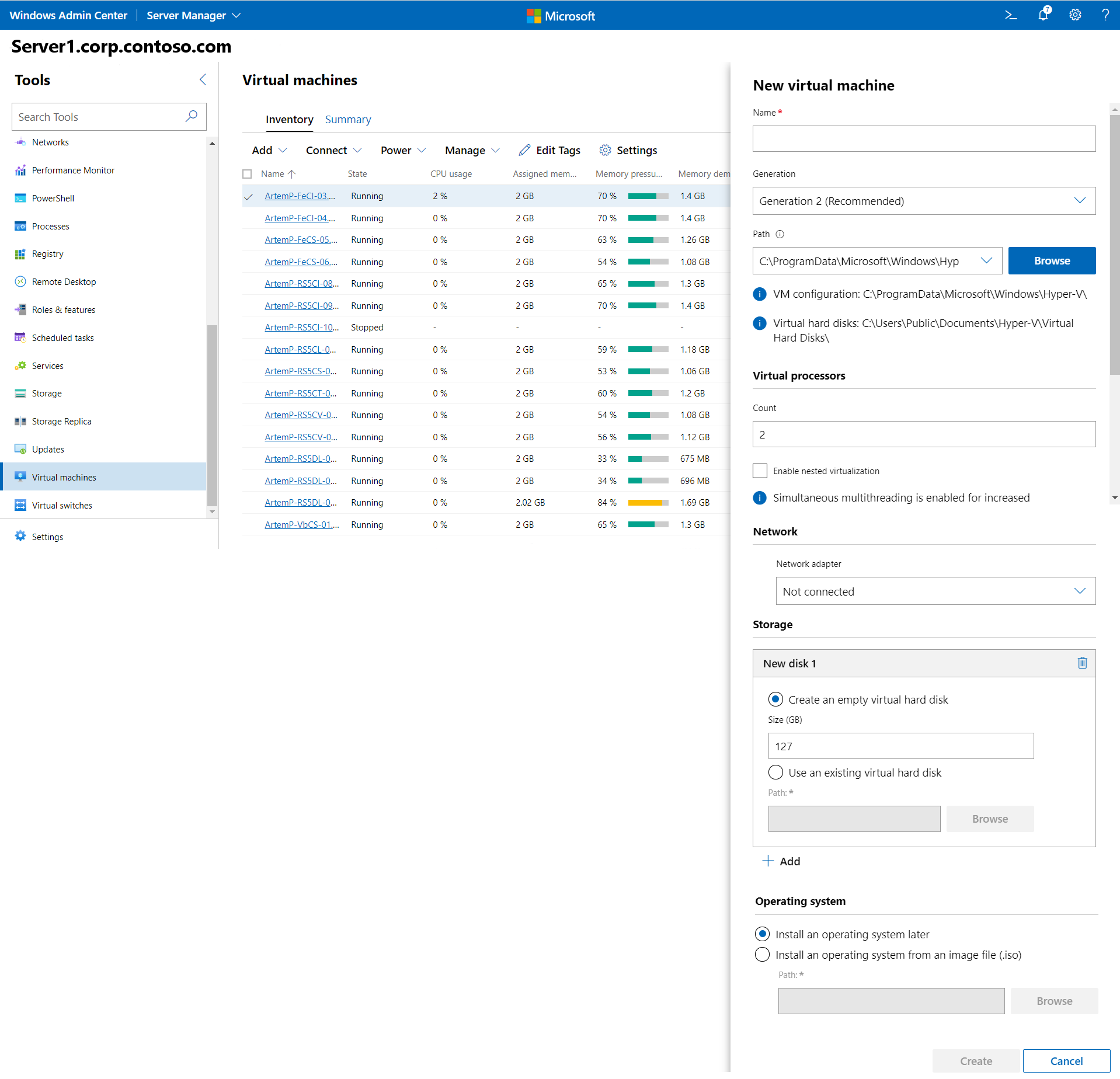Click the memory pressure bar for ArtemP-RS5DL-0

[647, 458]
